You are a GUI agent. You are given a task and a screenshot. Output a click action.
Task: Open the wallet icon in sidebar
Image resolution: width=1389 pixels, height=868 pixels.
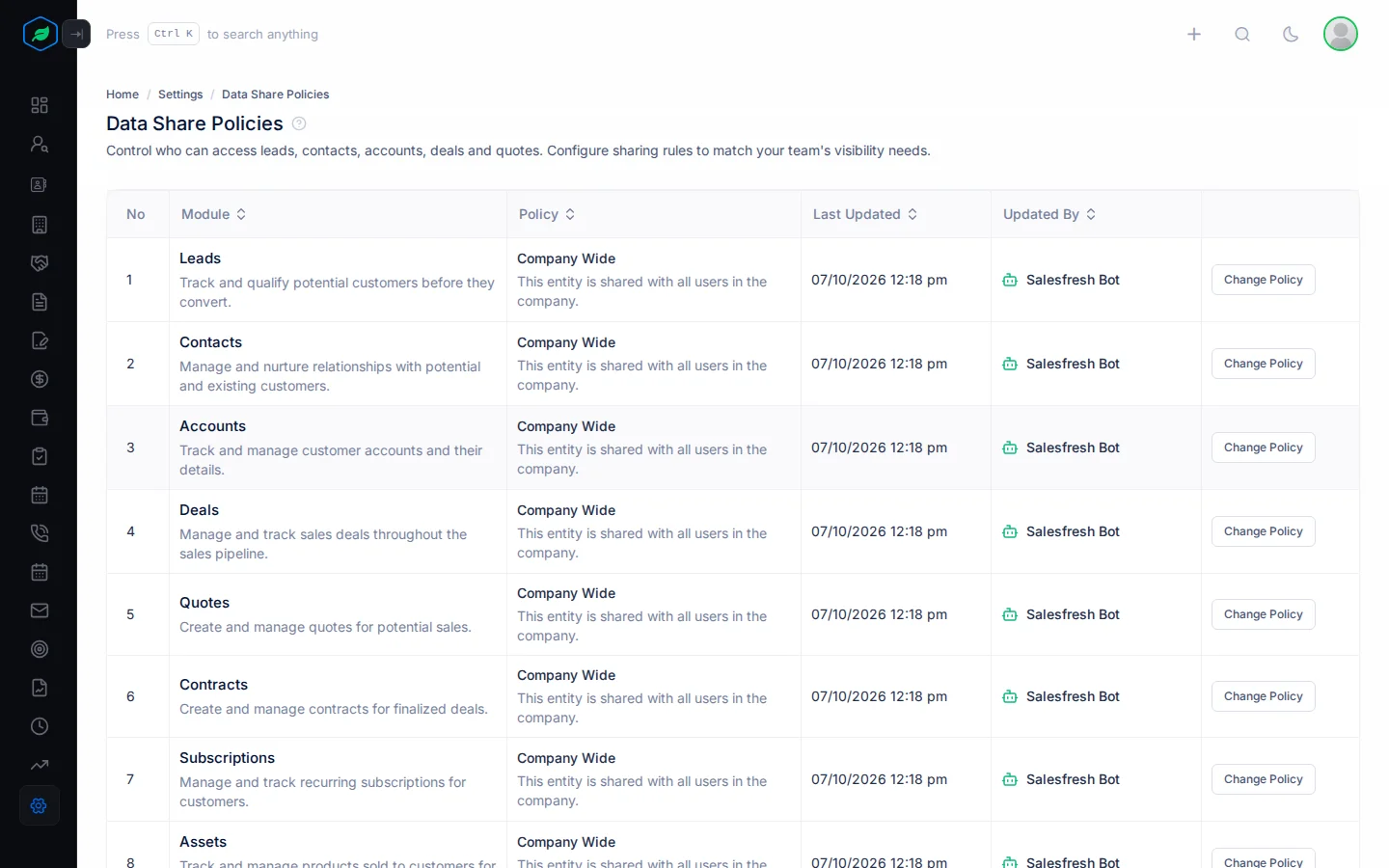pos(40,418)
